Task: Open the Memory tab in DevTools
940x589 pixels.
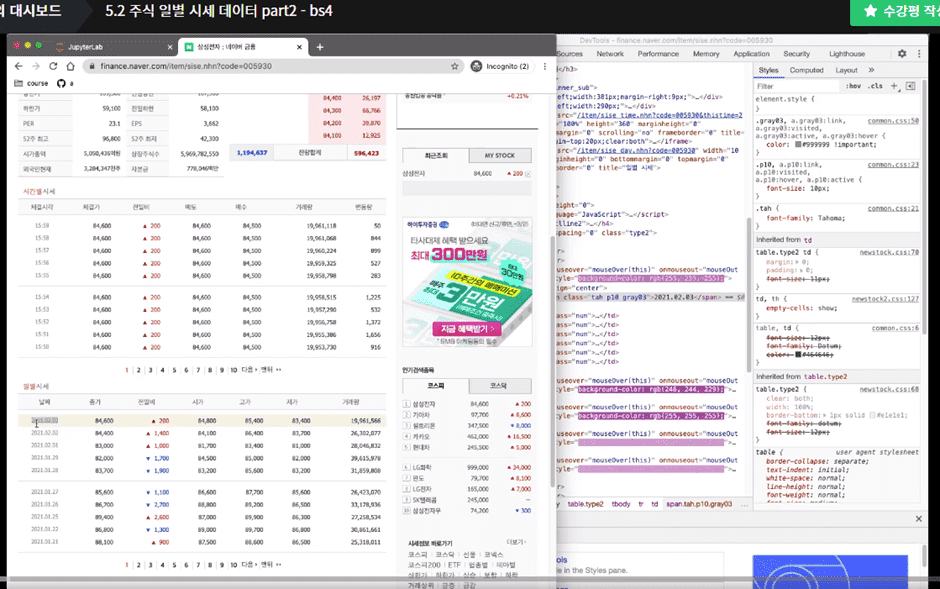Action: click(706, 54)
